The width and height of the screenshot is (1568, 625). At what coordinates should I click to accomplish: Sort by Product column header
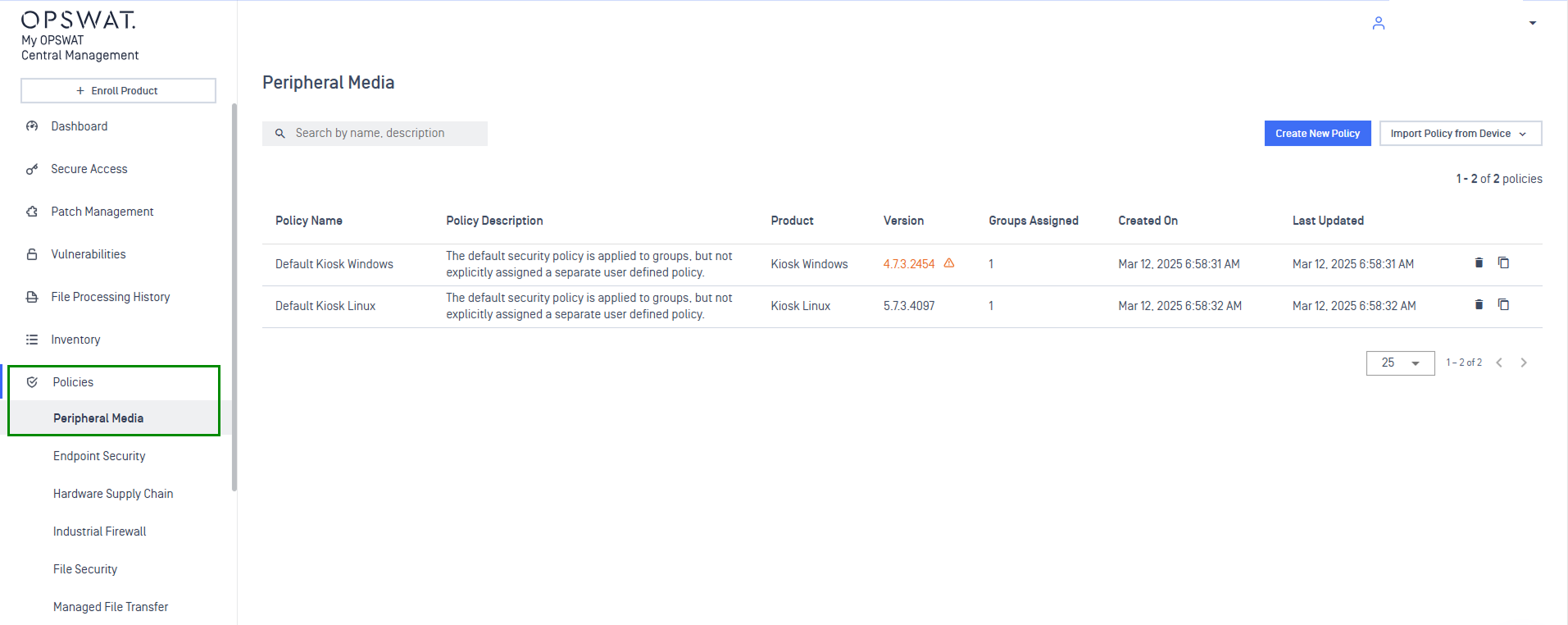click(x=792, y=221)
